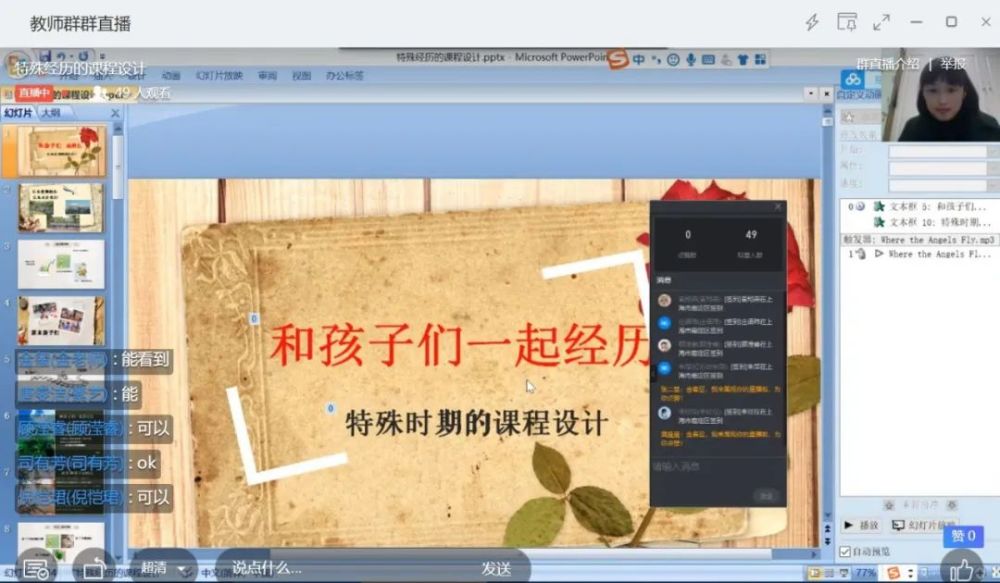Click the 幻灯片放映 button in the animation pane
The width and height of the screenshot is (1000, 583).
923,525
